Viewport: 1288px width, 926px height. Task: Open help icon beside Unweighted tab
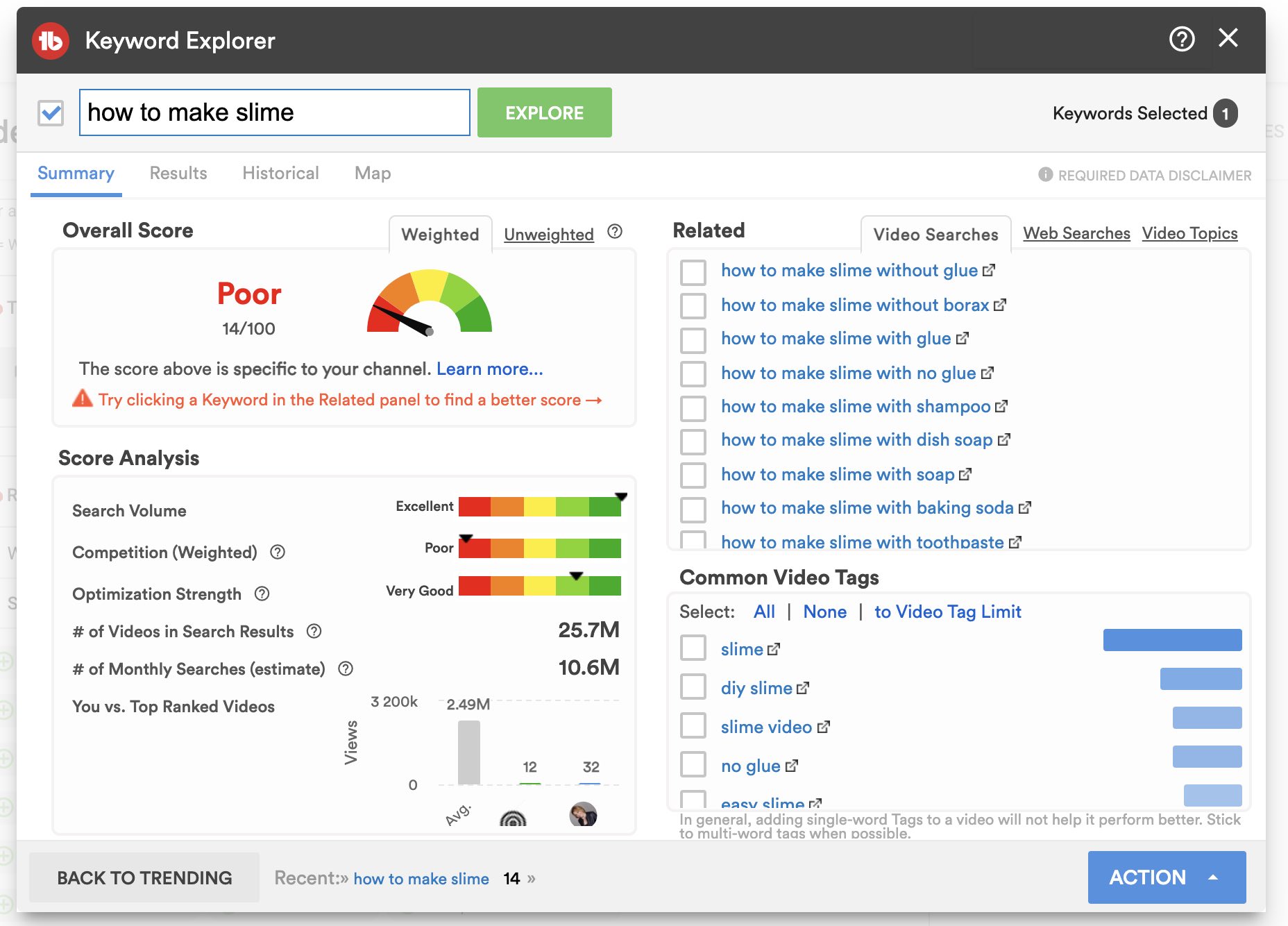point(615,232)
